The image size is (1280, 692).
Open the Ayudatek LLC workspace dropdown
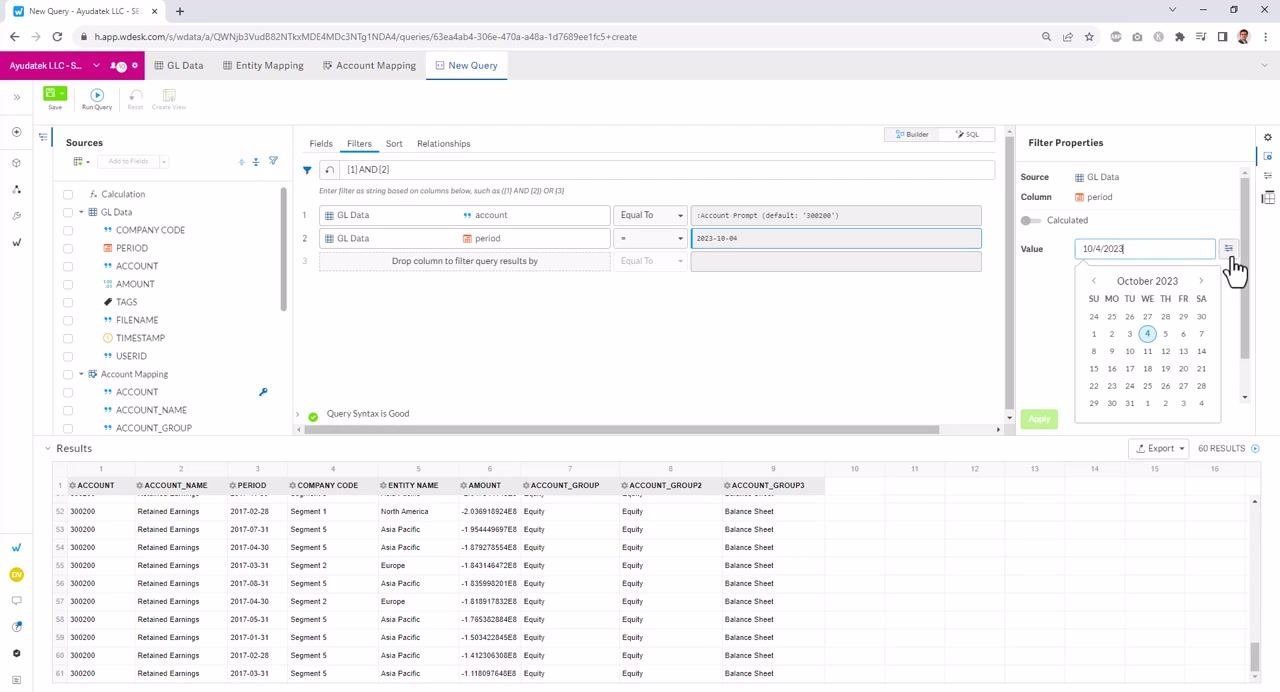96,66
